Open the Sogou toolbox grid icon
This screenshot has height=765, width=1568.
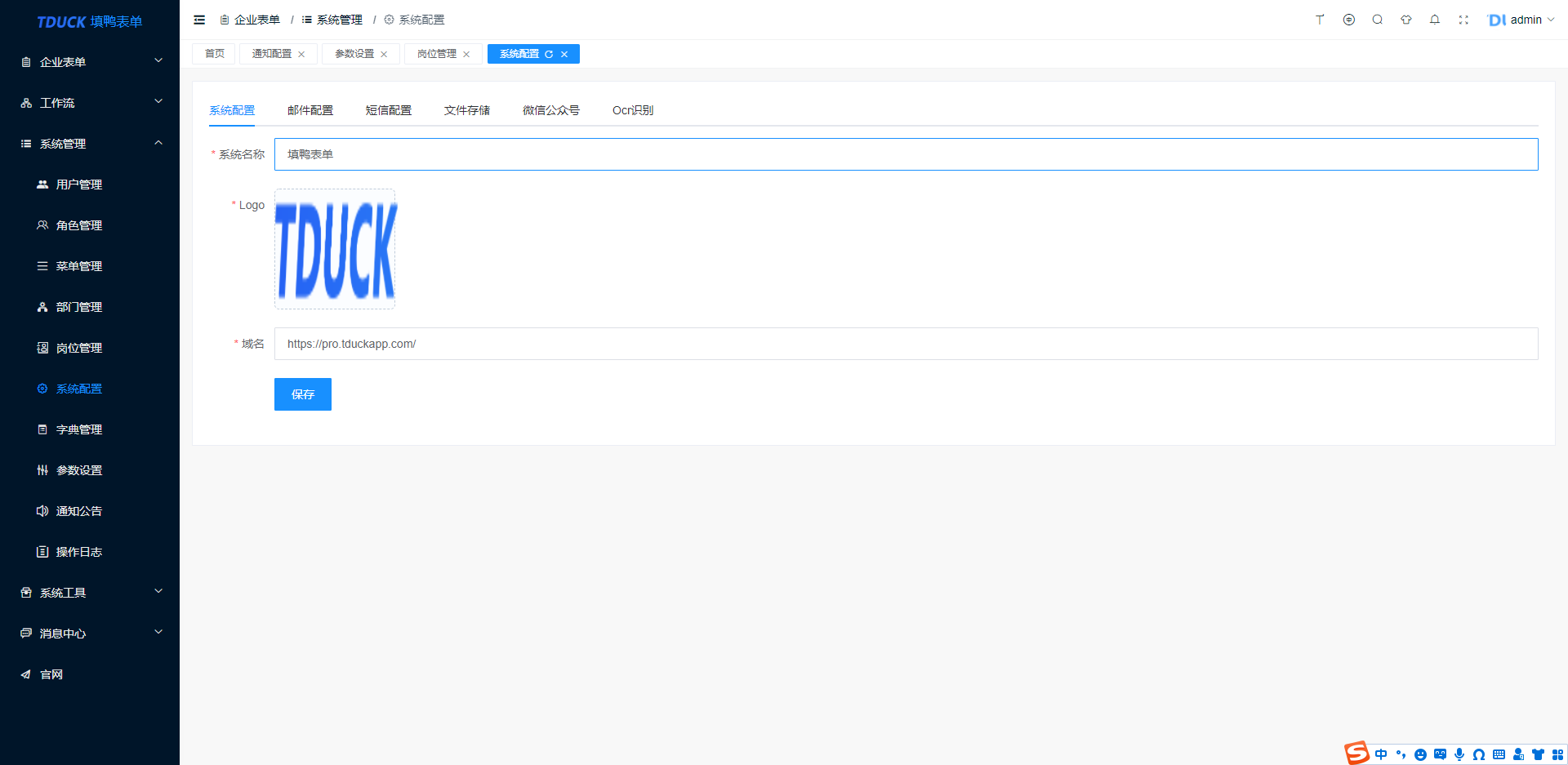pyautogui.click(x=1557, y=754)
